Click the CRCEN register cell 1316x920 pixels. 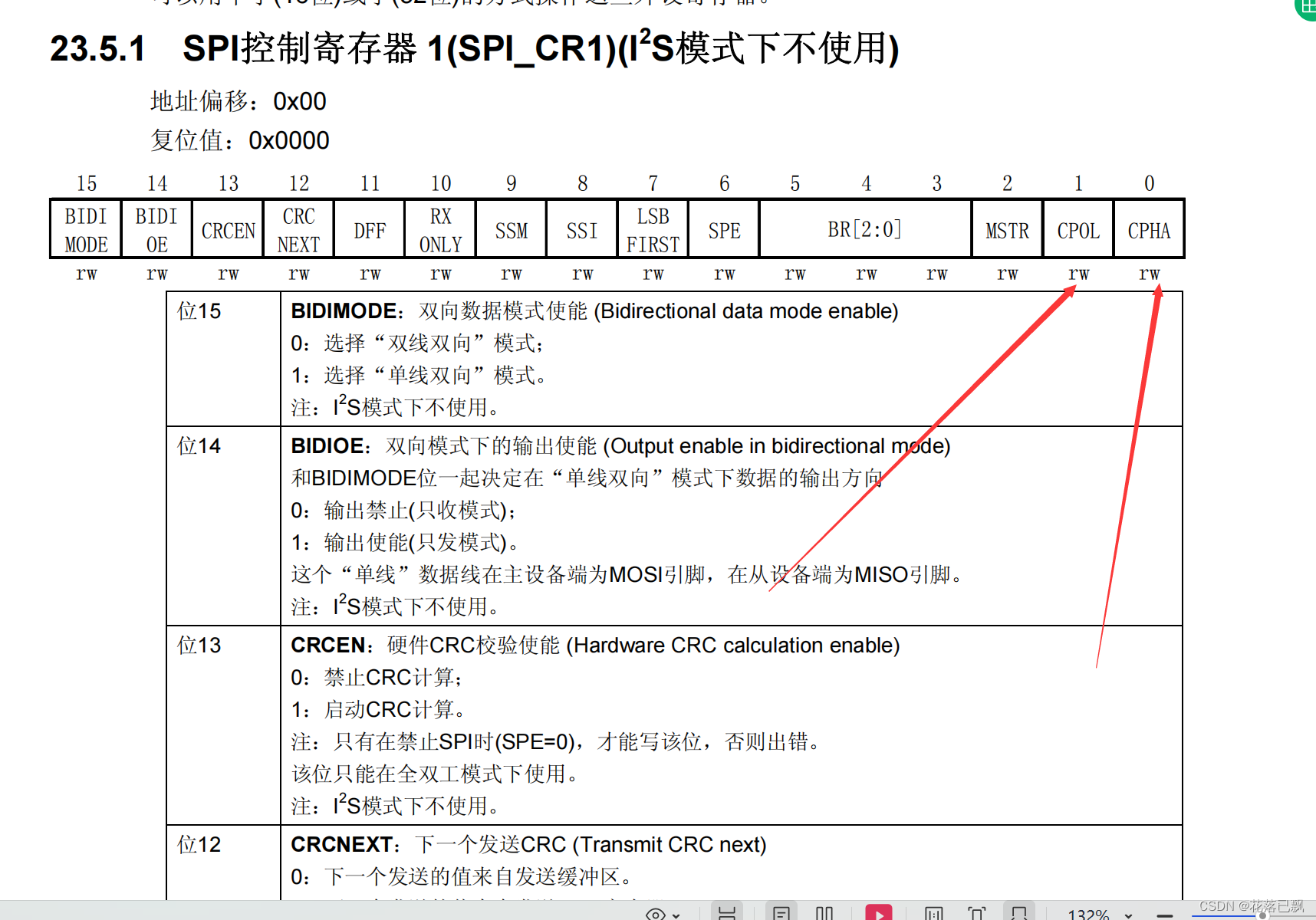coord(228,229)
